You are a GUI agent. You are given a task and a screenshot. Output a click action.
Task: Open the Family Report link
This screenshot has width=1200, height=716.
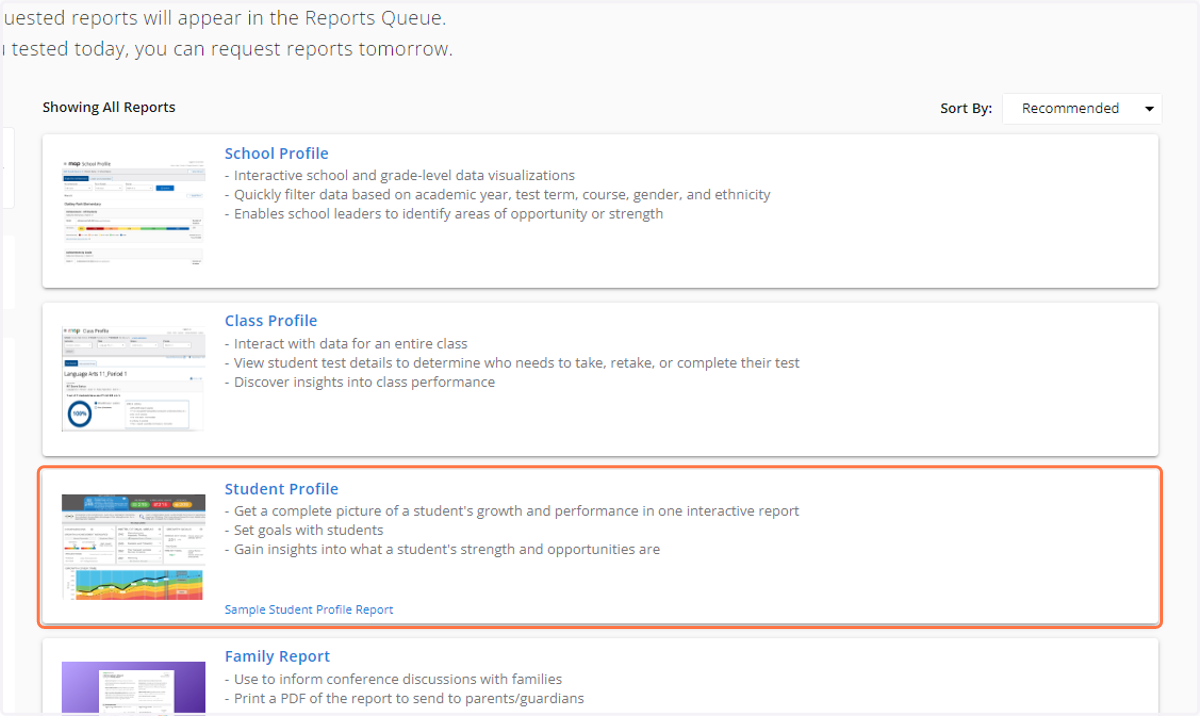(277, 656)
